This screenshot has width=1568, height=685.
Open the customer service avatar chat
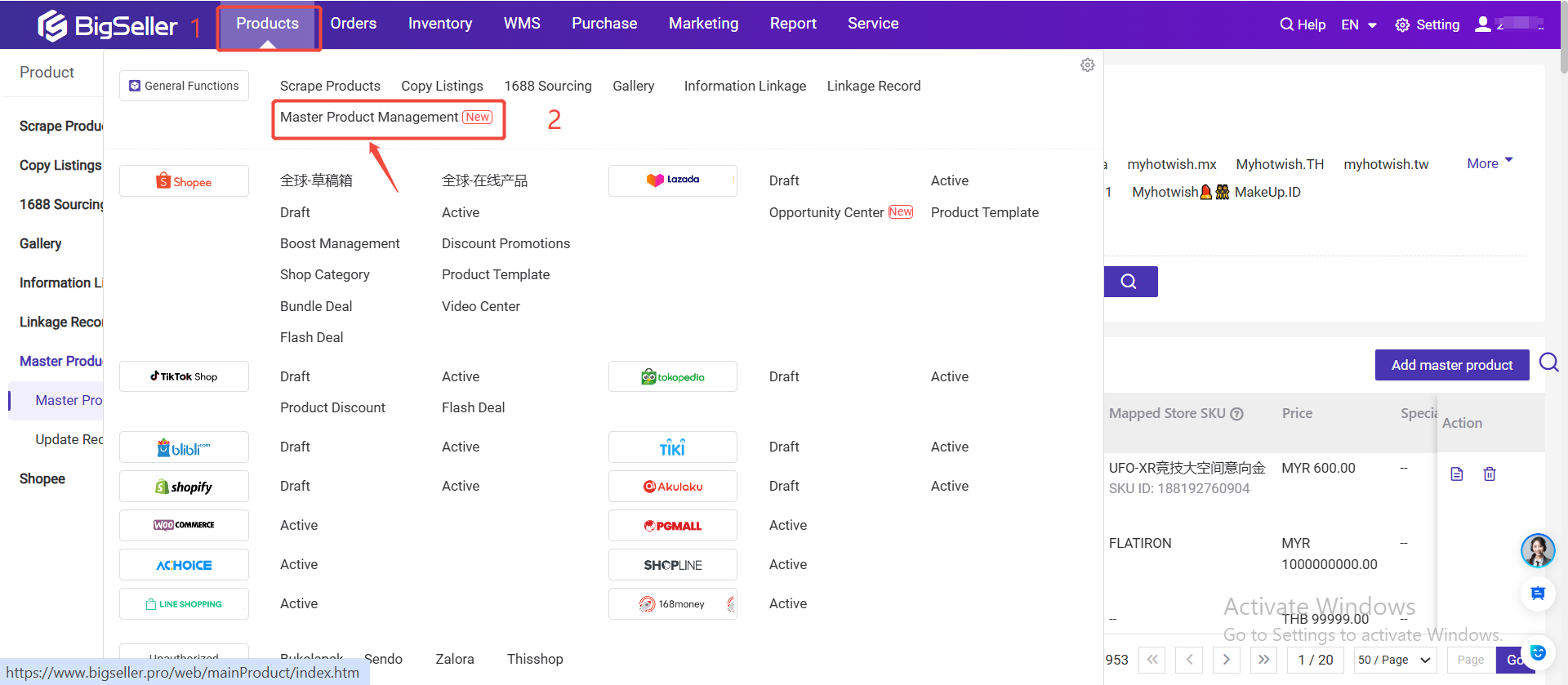1537,551
